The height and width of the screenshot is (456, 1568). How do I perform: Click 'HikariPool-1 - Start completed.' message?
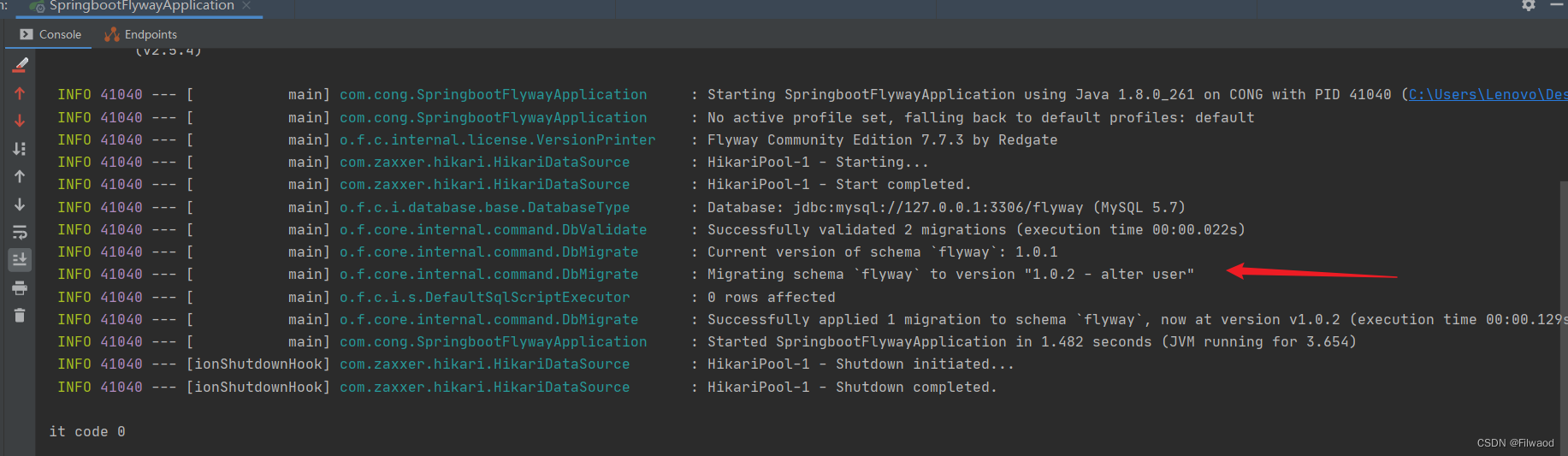click(839, 185)
